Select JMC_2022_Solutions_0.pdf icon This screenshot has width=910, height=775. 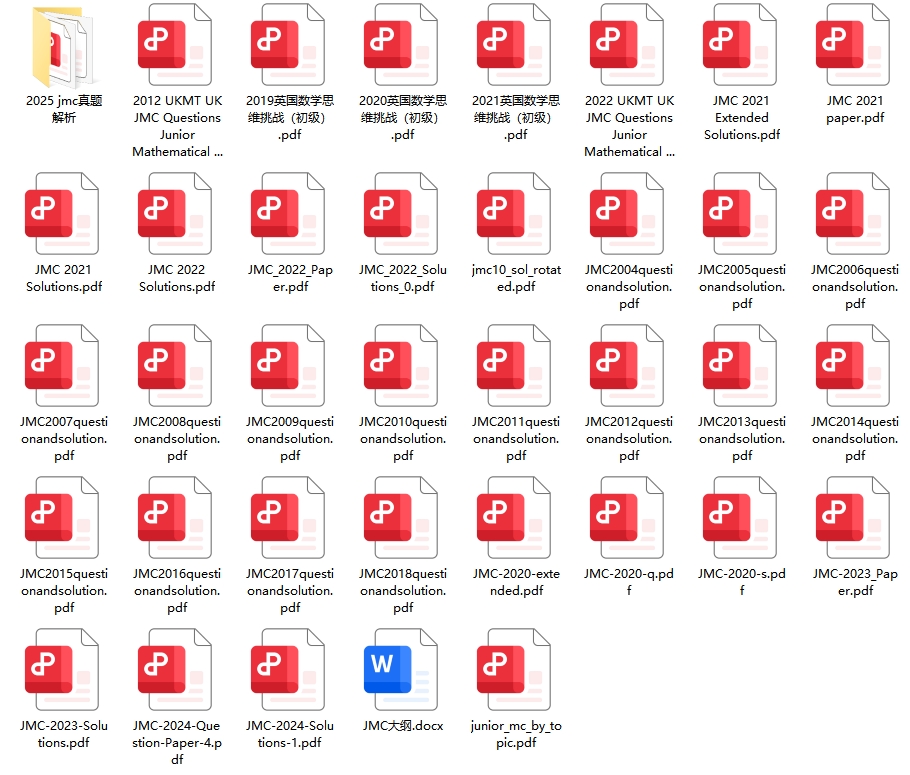[x=401, y=214]
